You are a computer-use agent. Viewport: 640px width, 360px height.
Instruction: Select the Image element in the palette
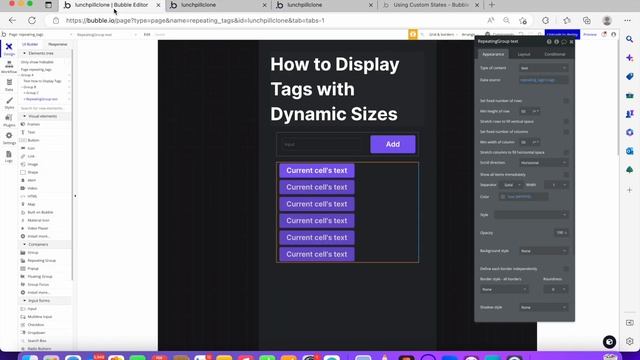pos(33,164)
